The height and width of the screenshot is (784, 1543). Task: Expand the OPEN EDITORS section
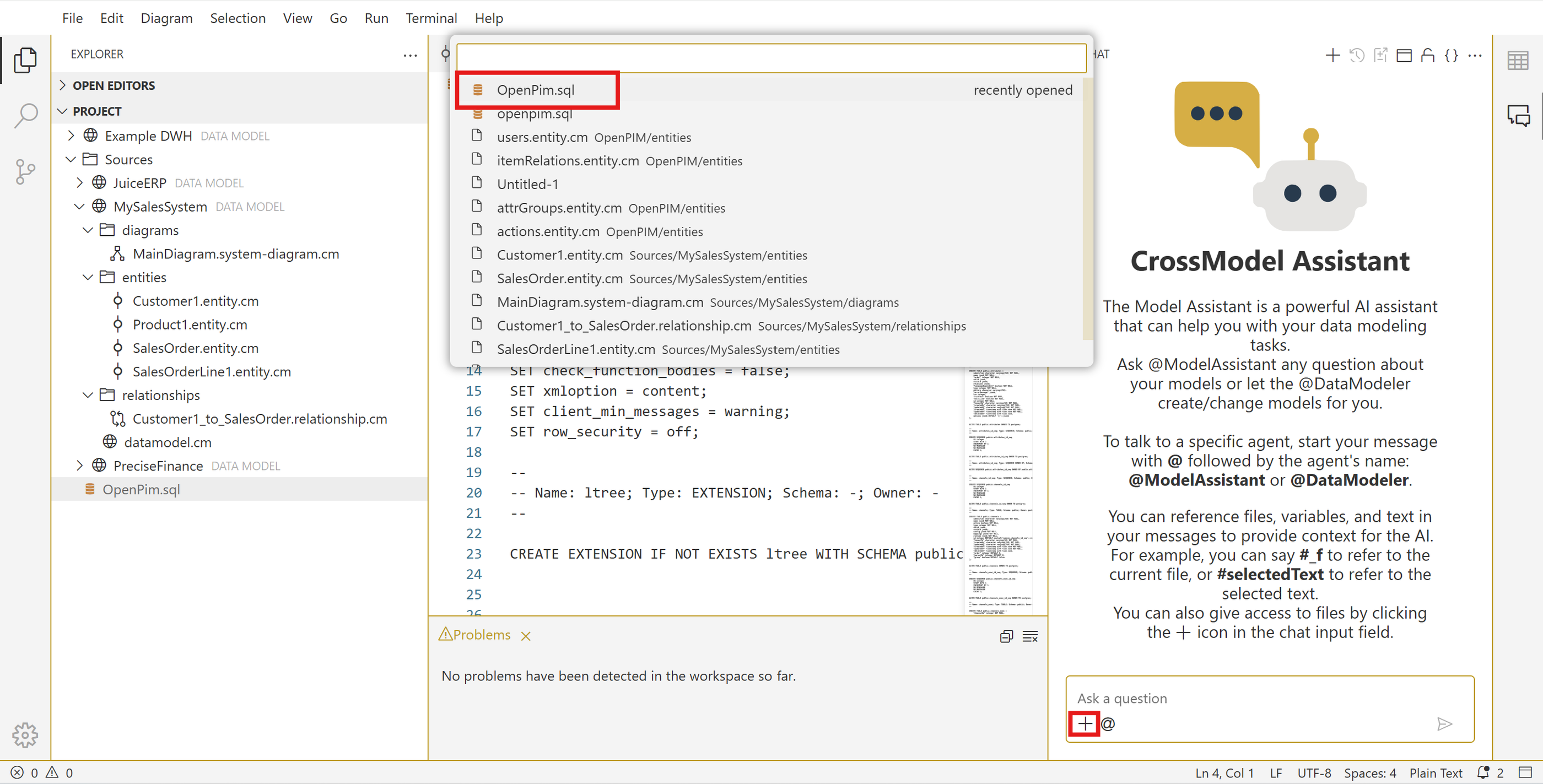(62, 85)
